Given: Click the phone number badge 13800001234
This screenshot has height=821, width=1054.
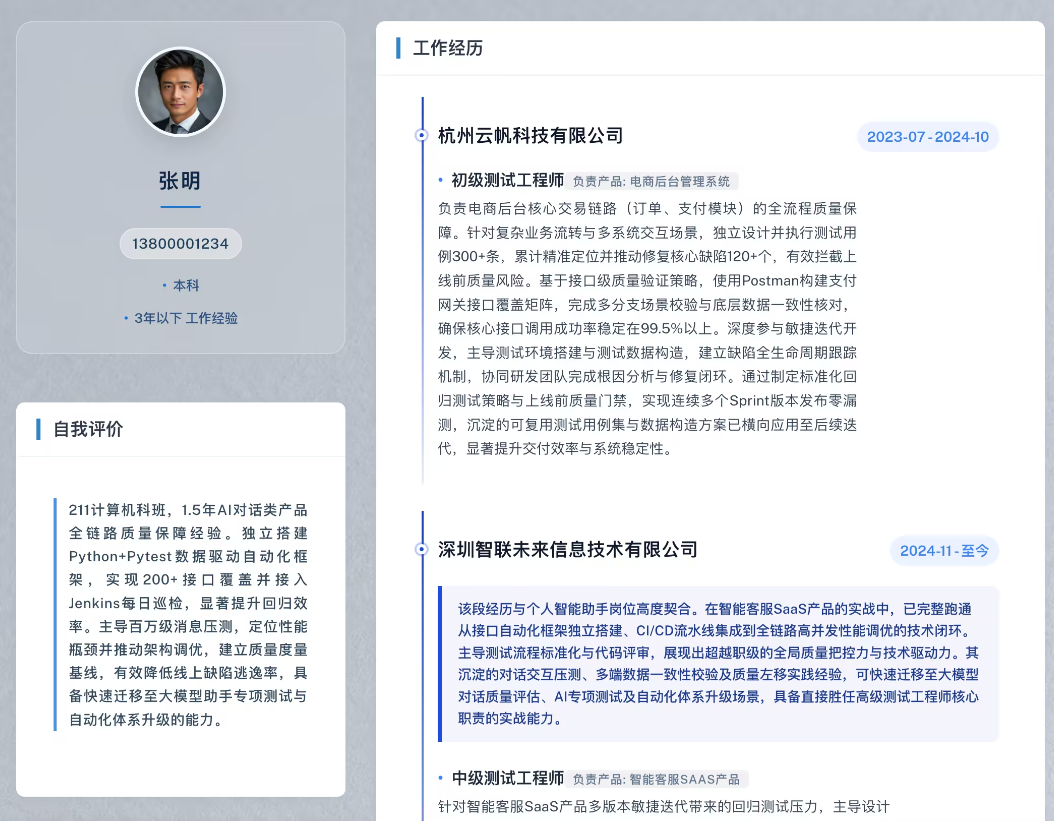Looking at the screenshot, I should 180,243.
